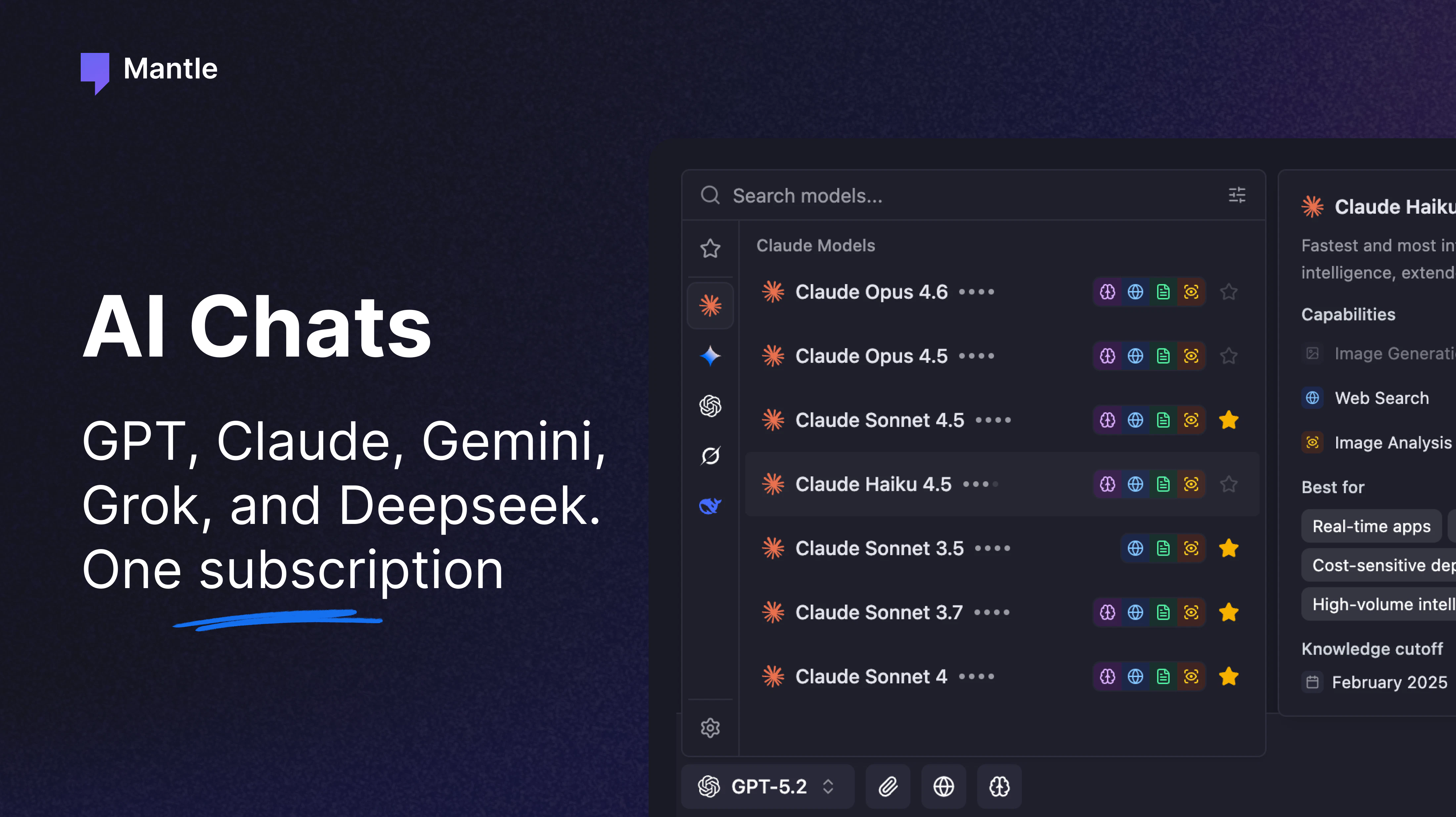The height and width of the screenshot is (817, 1456).
Task: Select Claude Sonnet 4 model
Action: [1002, 676]
